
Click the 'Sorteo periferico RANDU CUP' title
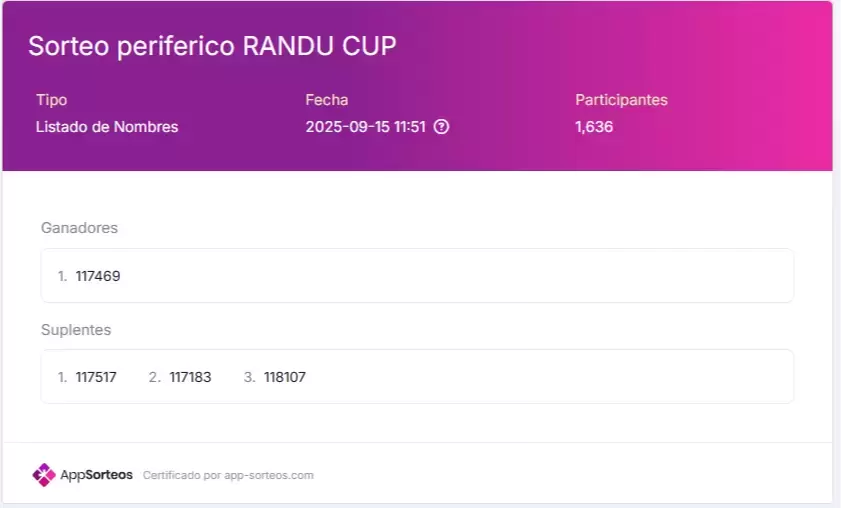click(212, 46)
